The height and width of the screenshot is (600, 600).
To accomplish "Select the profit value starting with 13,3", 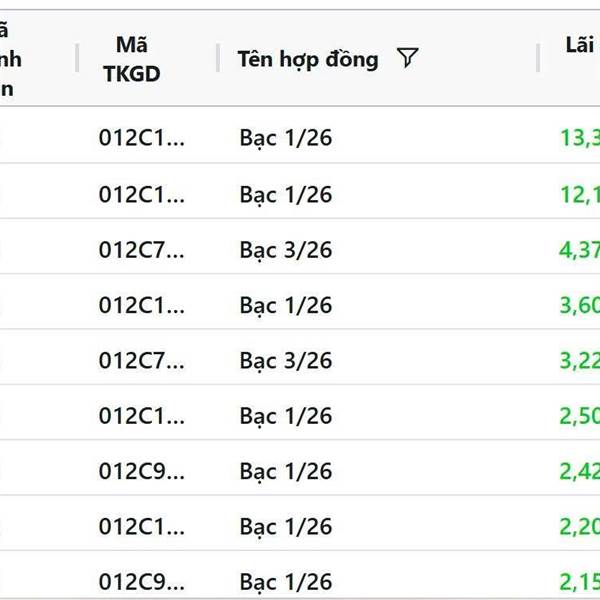I will click(x=579, y=138).
